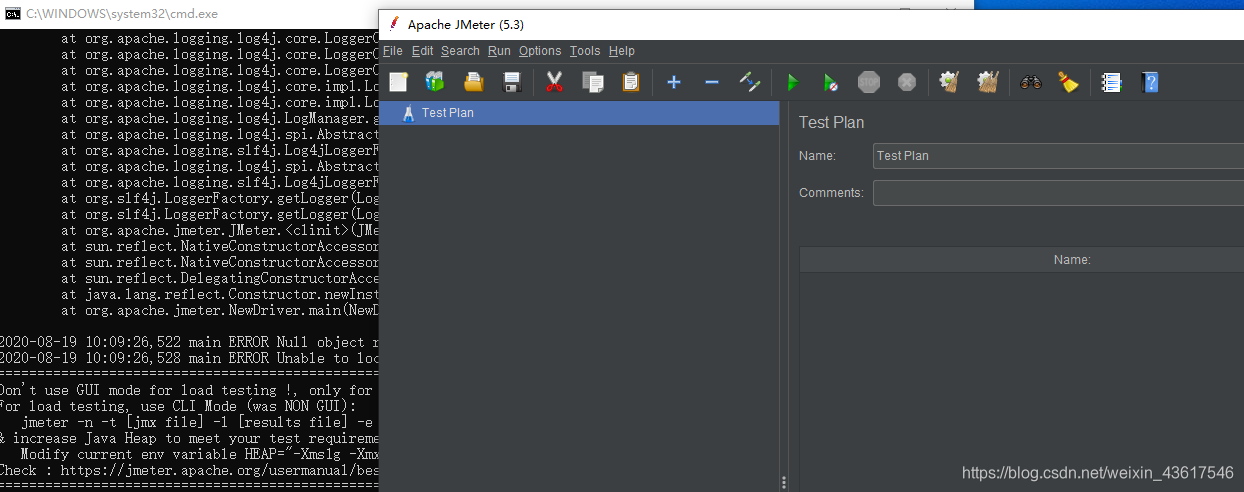Image resolution: width=1244 pixels, height=492 pixels.
Task: Open the Templates icon in JMeter toolbar
Action: 435,82
